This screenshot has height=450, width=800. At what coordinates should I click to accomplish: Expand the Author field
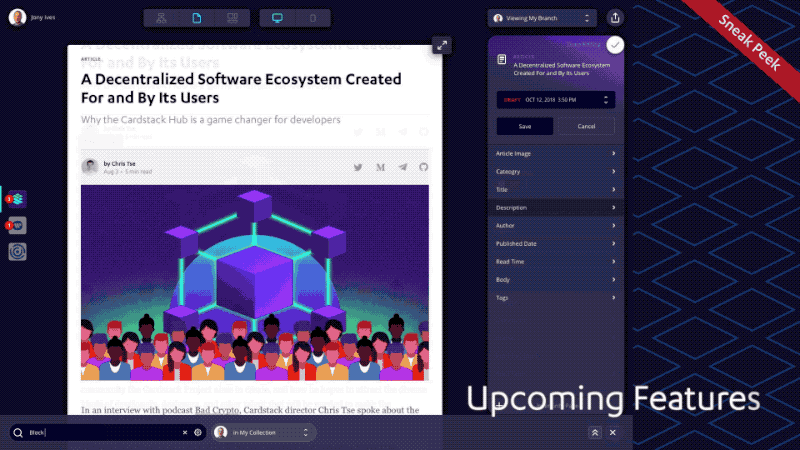556,226
